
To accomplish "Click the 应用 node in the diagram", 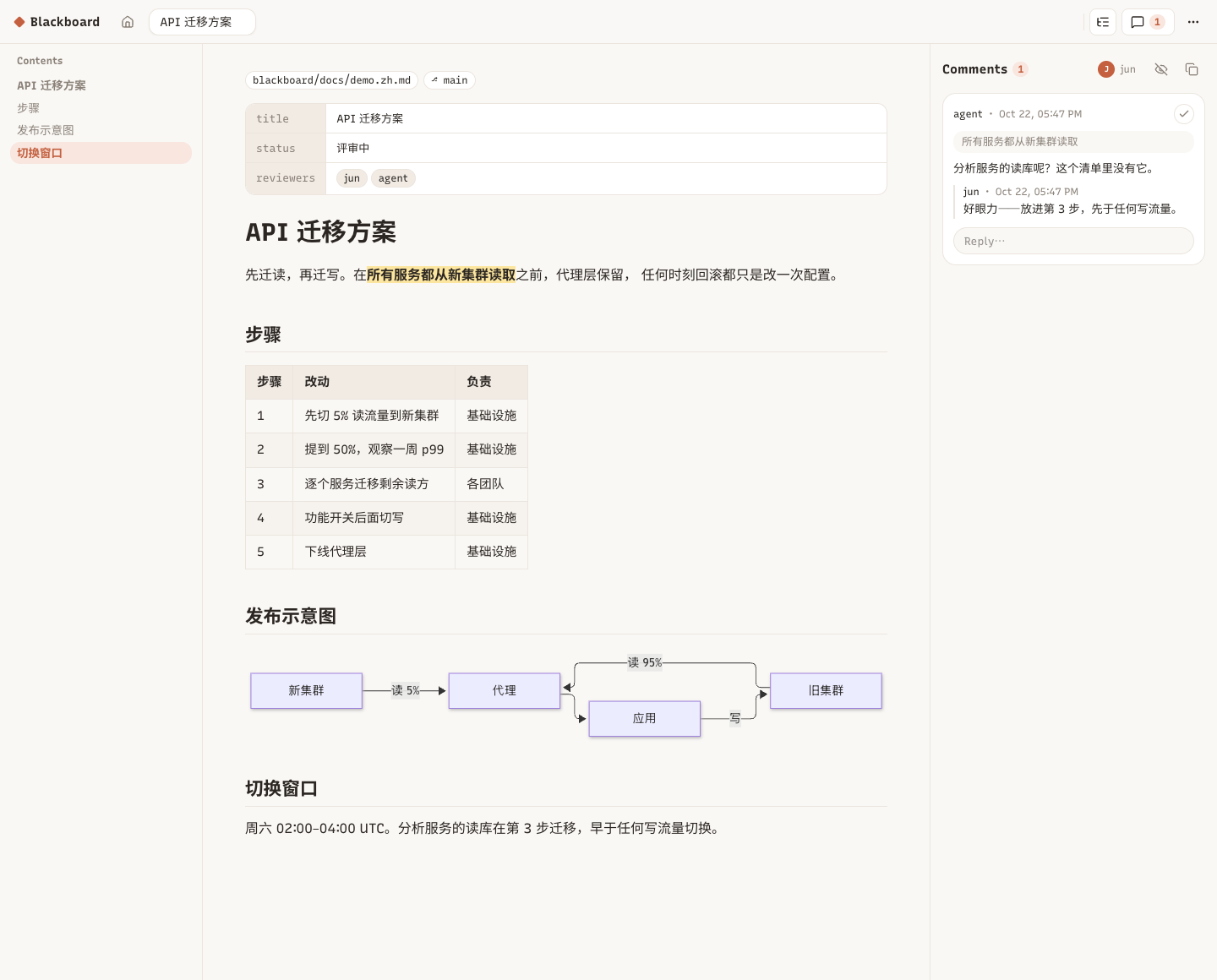I will (x=644, y=718).
